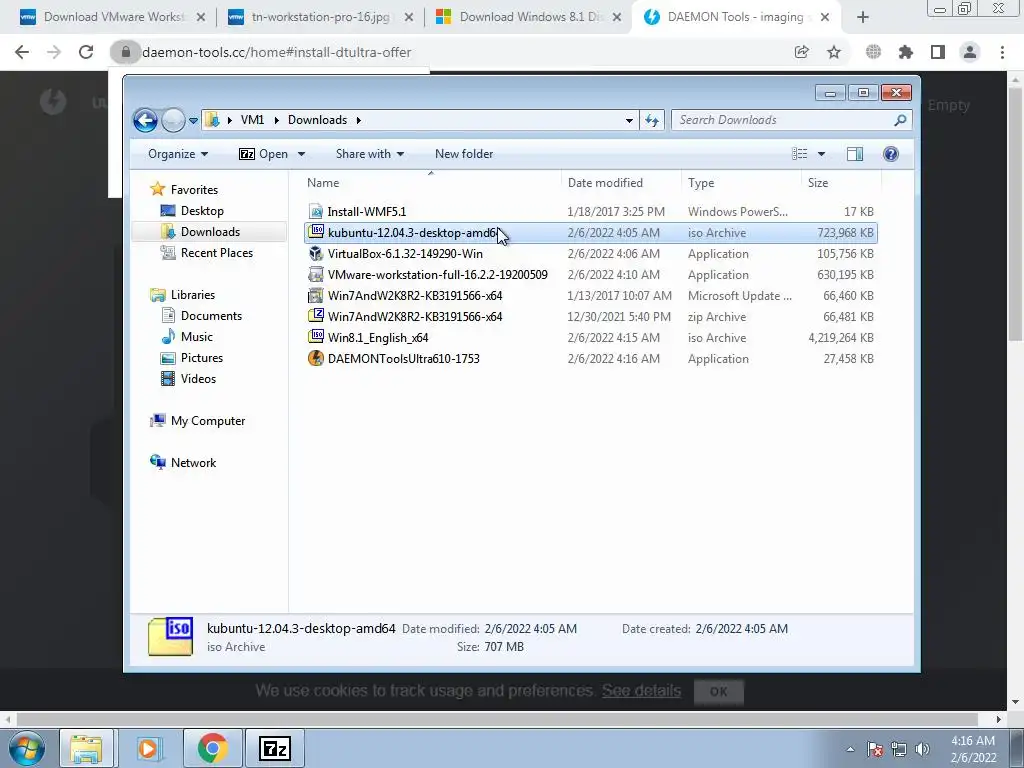The width and height of the screenshot is (1024, 768).
Task: Click Chrome reload page button
Action: (86, 52)
